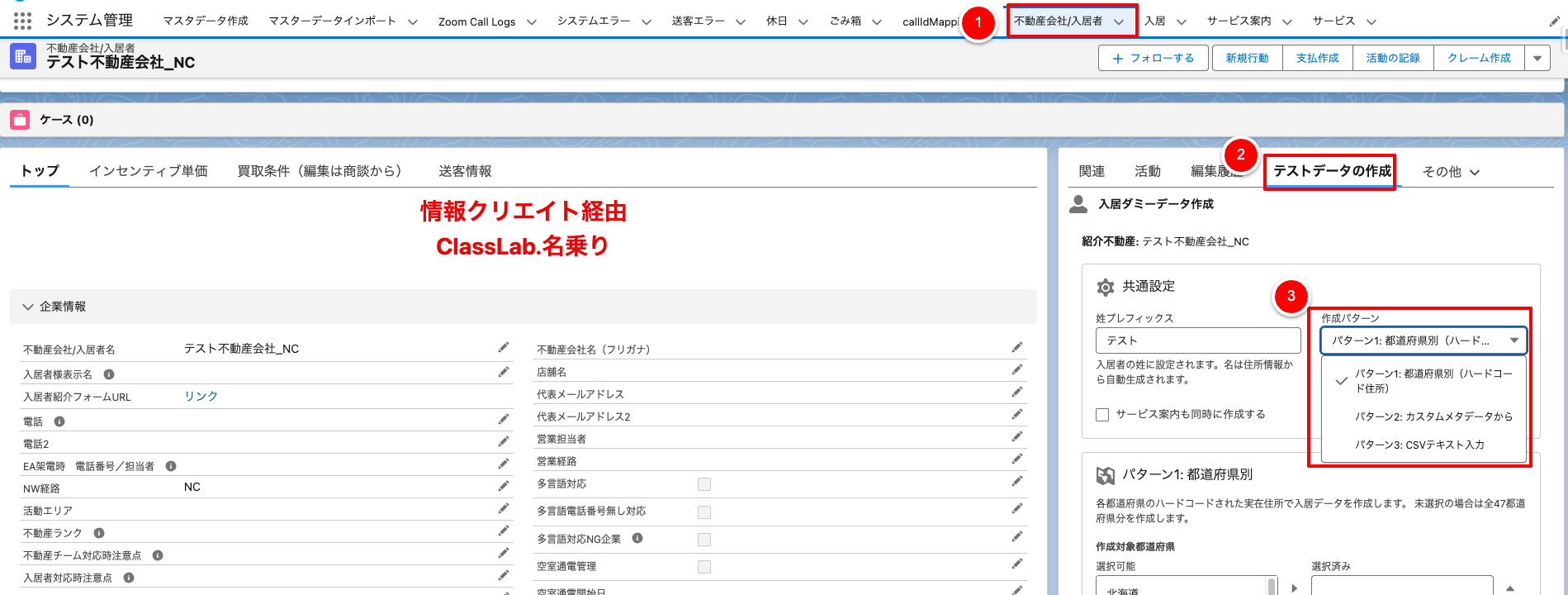Toggle the 多言語対応 checkbox
Viewport: 1568px width, 595px height.
tap(704, 484)
